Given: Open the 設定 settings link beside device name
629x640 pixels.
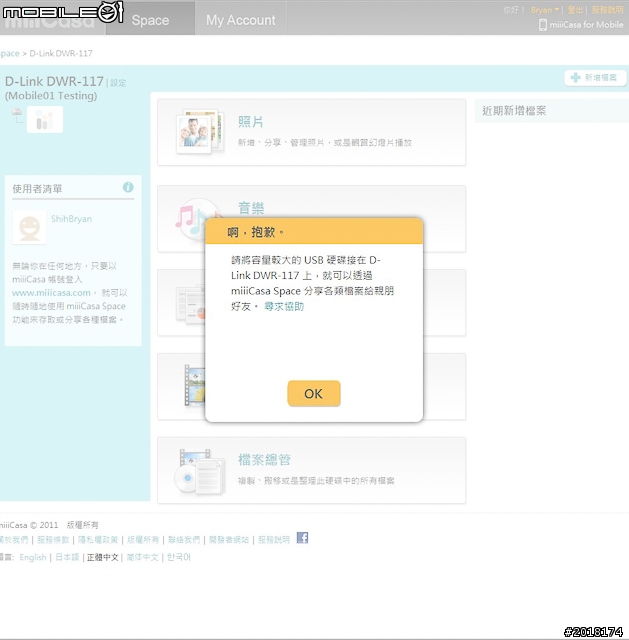Looking at the screenshot, I should tap(118, 83).
